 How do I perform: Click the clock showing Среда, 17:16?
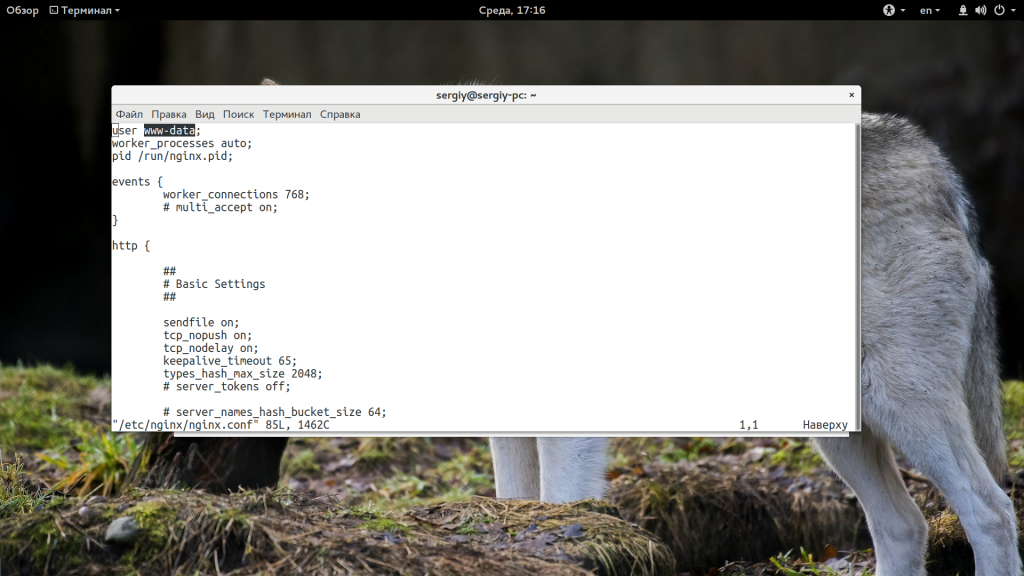coord(512,10)
